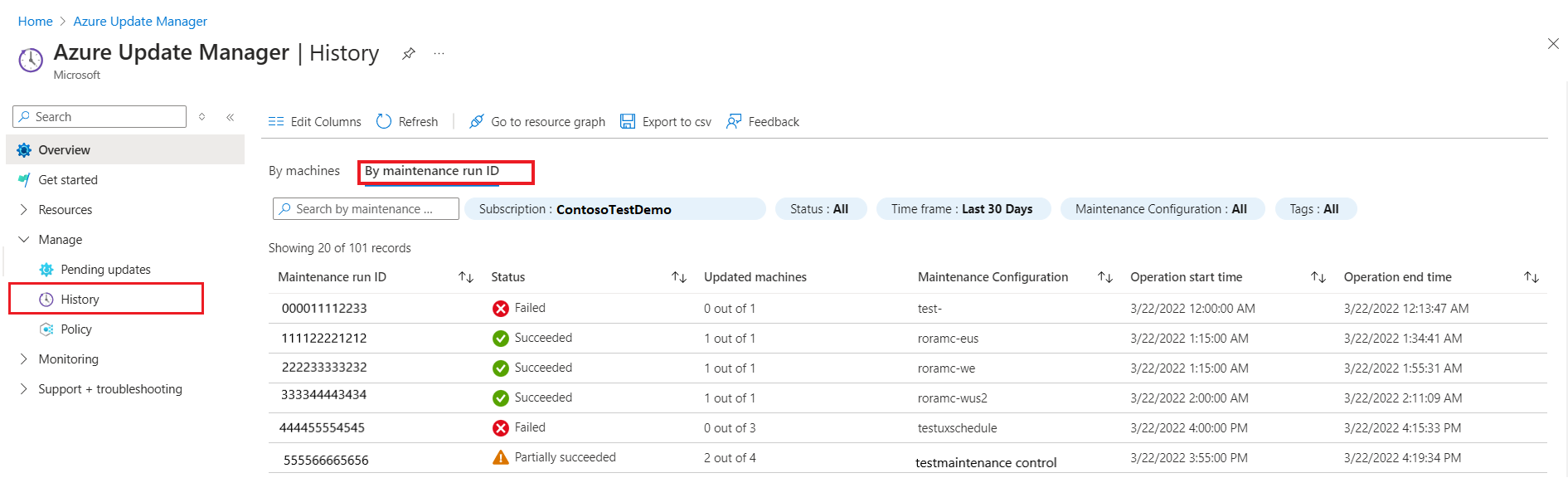Click the Overview gear icon in sidebar
This screenshot has width=1568, height=478.
click(x=24, y=150)
